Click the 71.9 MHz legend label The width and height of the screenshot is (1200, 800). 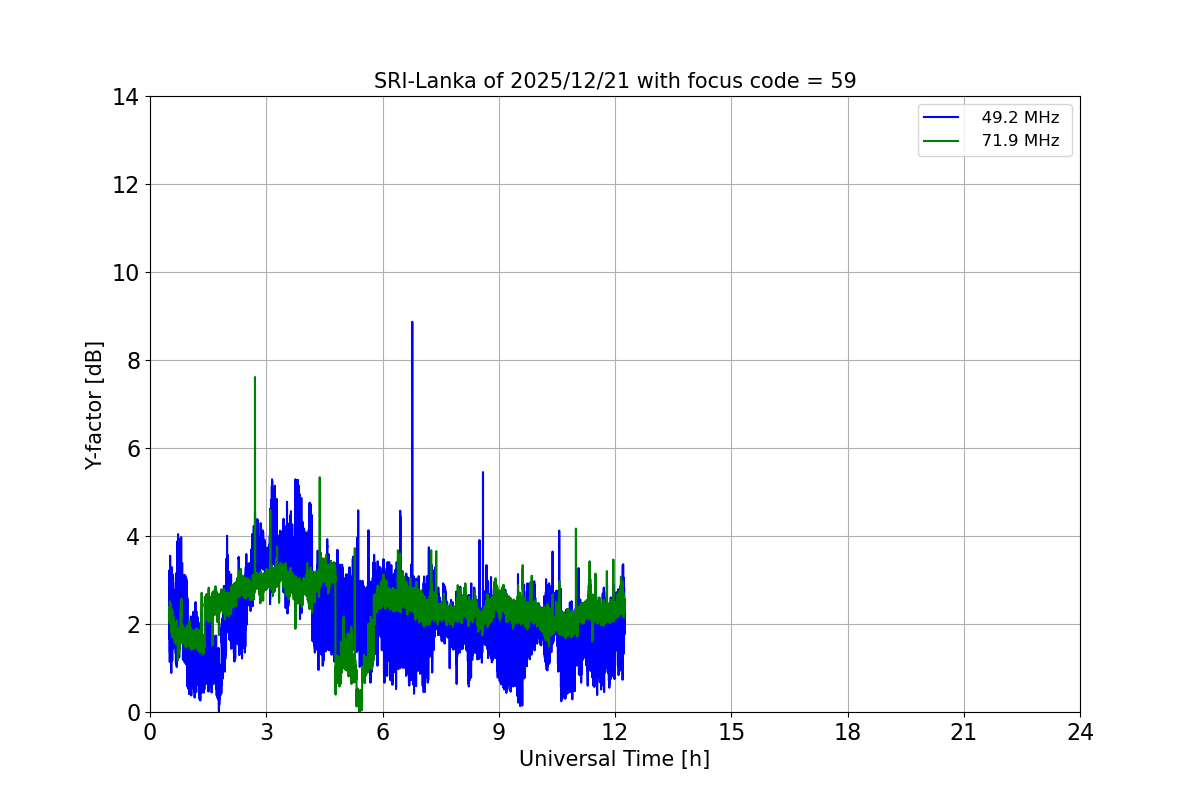(x=1020, y=141)
